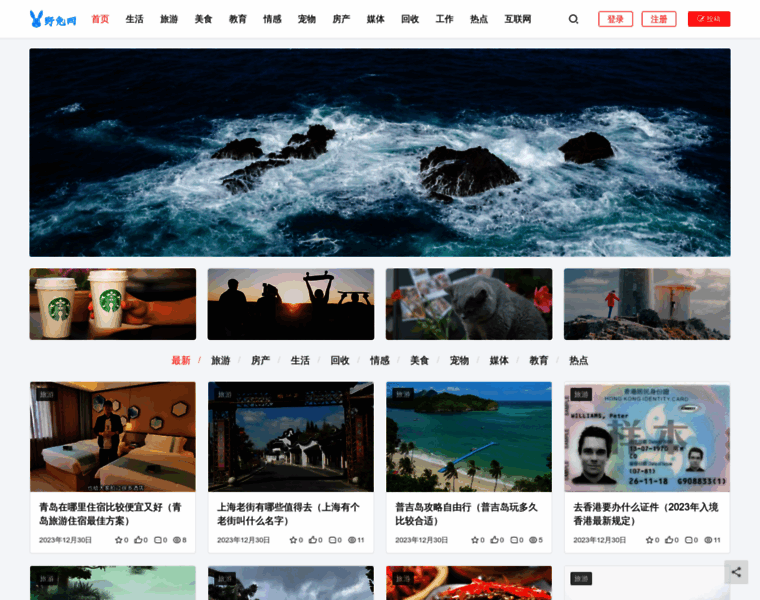Open the hotel room article image

point(113,437)
